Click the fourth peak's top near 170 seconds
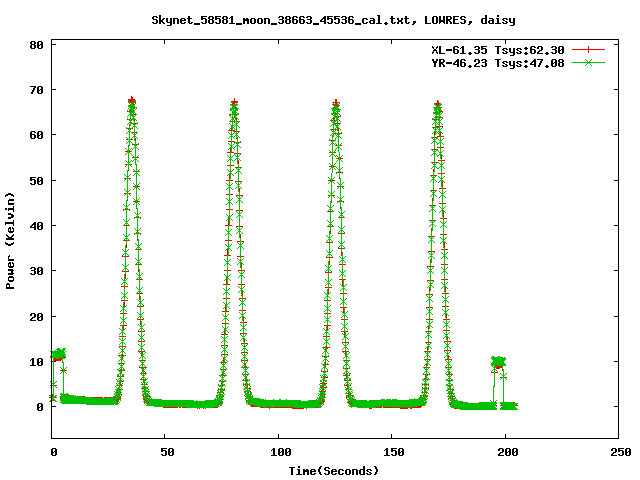The image size is (640, 480). click(438, 104)
